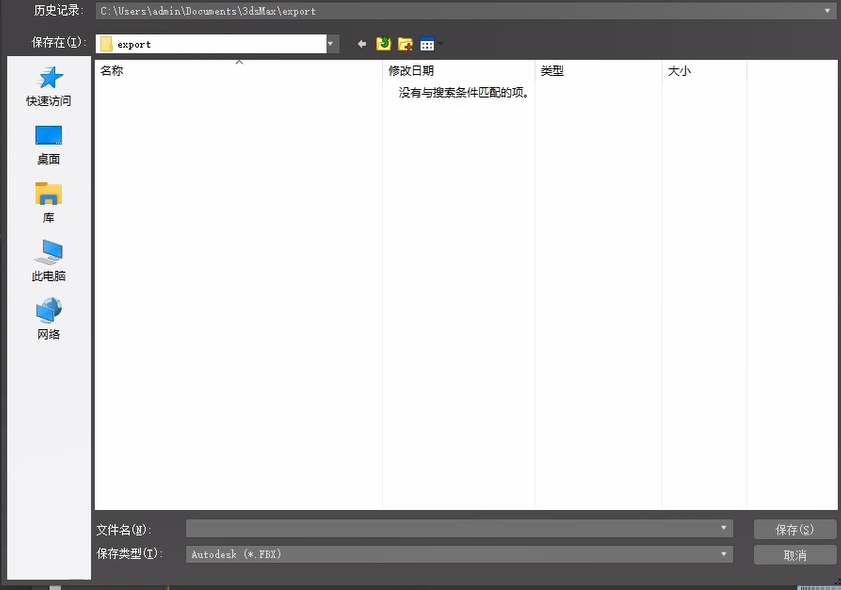This screenshot has height=590, width=841.
Task: Click into the 文件名 text field
Action: point(450,528)
